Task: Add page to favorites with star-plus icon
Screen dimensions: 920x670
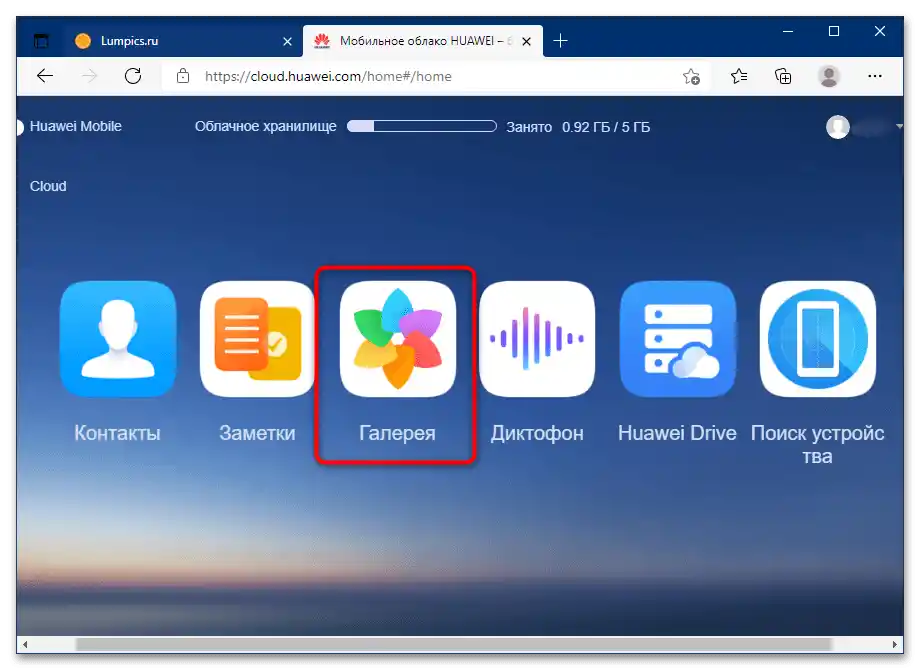Action: click(x=691, y=76)
